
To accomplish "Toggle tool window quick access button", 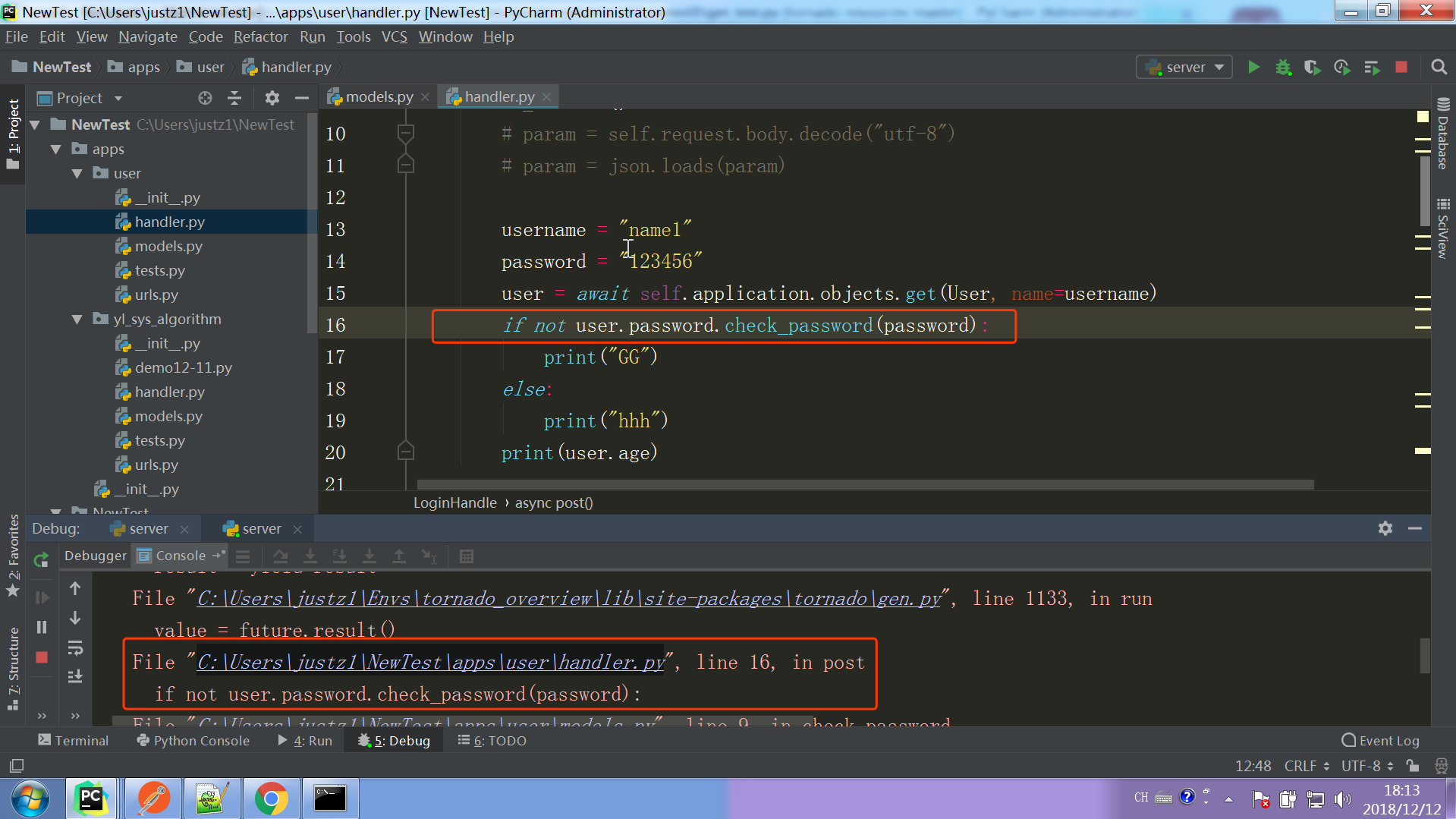I will click(17, 766).
